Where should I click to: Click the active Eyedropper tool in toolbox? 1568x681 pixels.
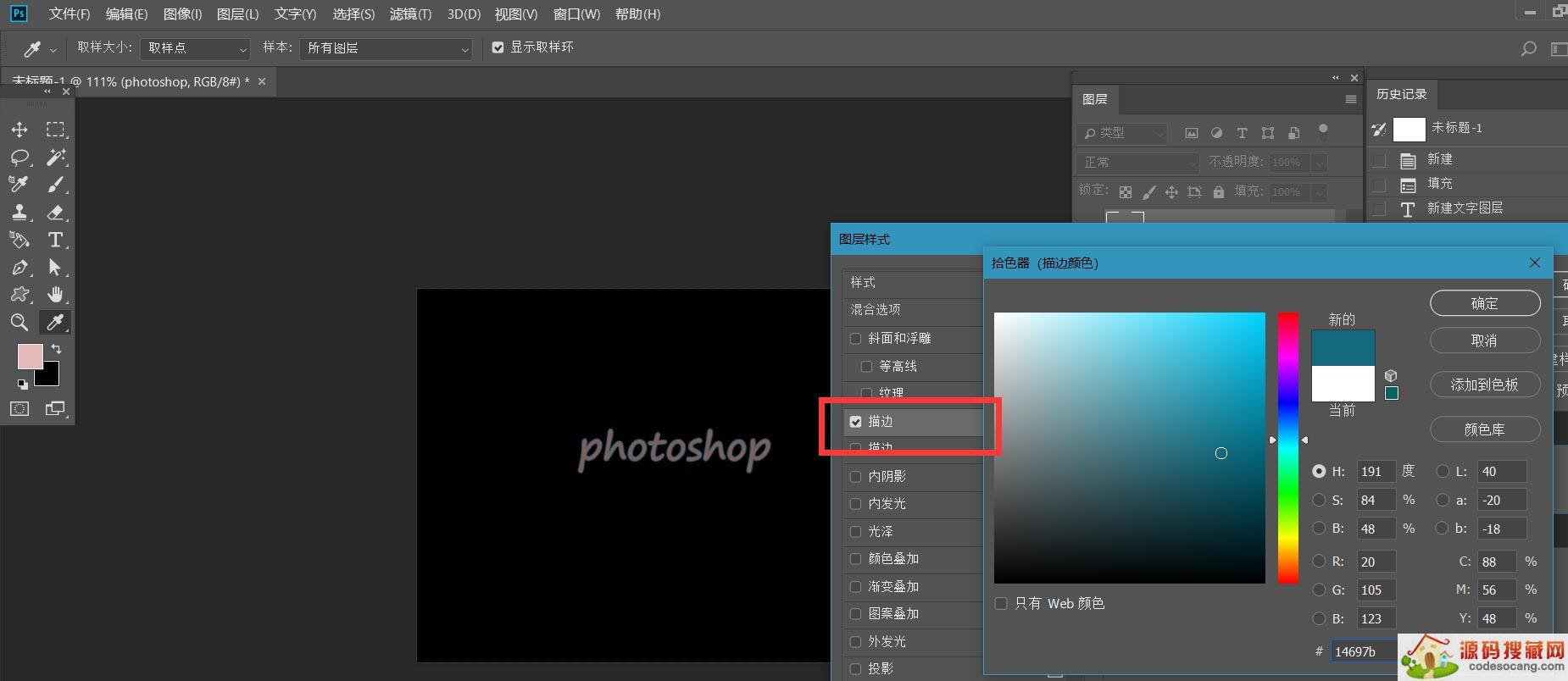pyautogui.click(x=56, y=322)
